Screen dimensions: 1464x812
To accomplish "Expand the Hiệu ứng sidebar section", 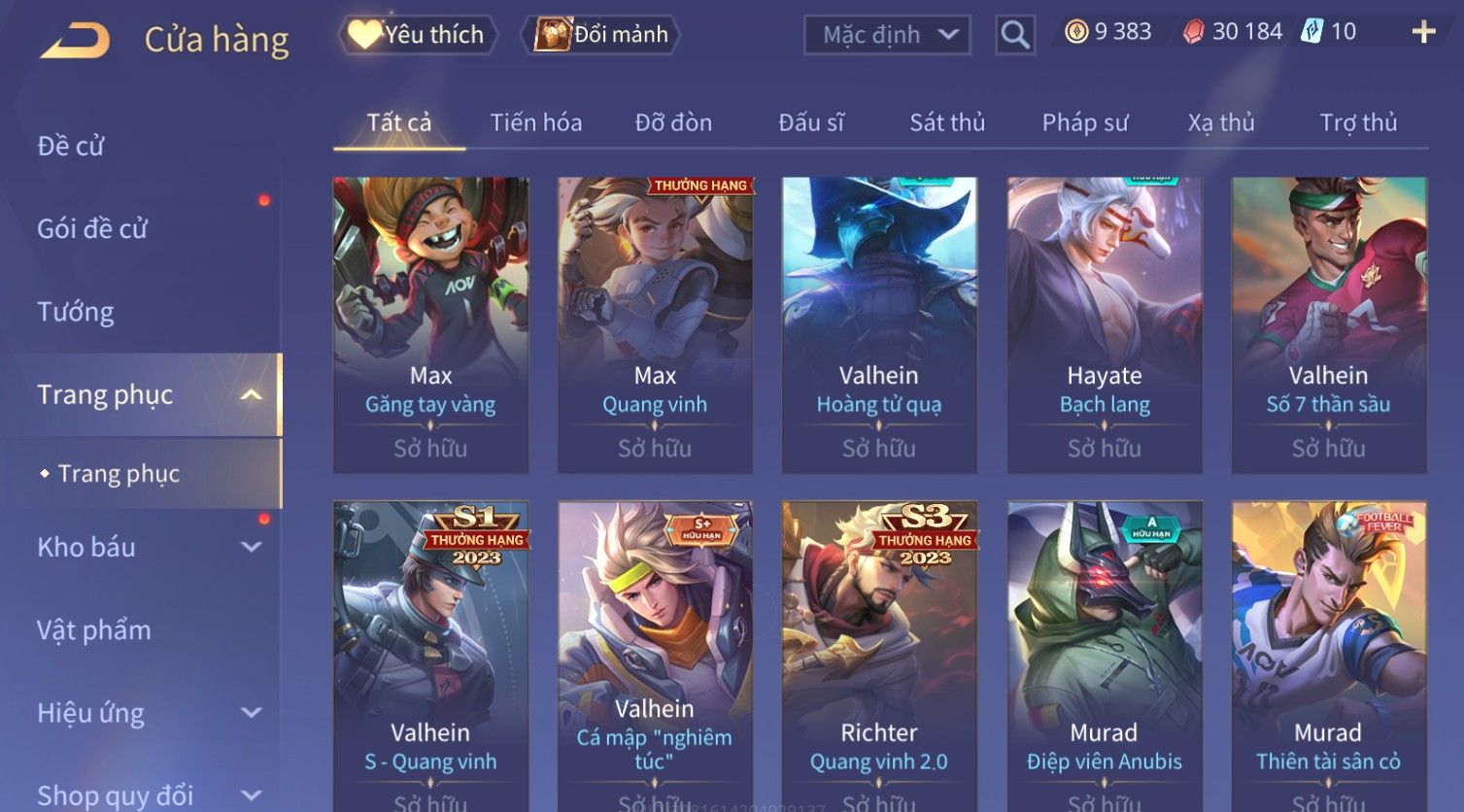I will tap(251, 713).
